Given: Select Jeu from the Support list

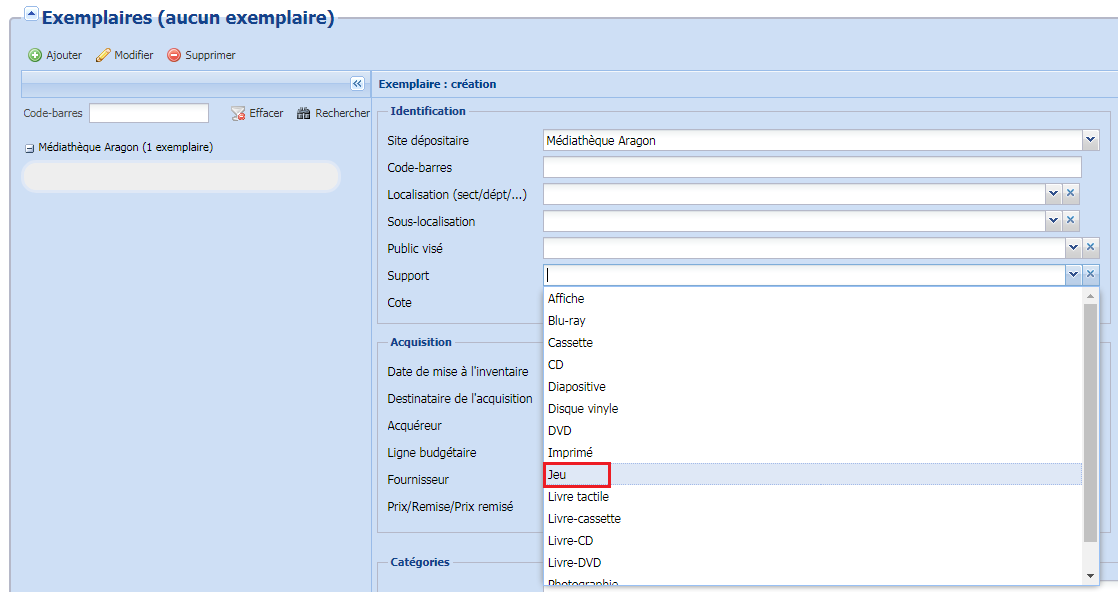Looking at the screenshot, I should (x=557, y=474).
